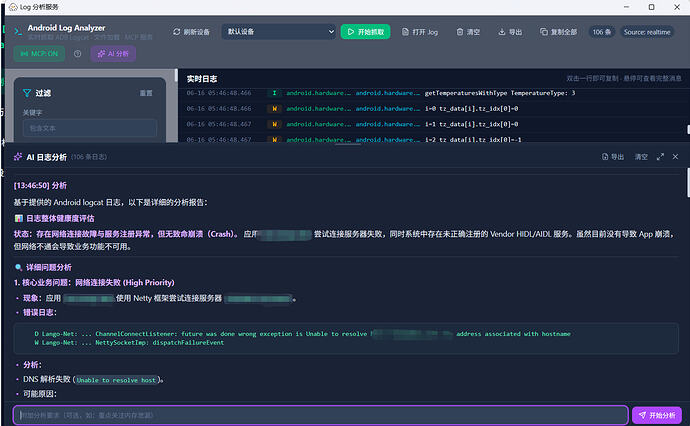690x426 pixels.
Task: Click 打开 log file button
Action: click(x=420, y=32)
